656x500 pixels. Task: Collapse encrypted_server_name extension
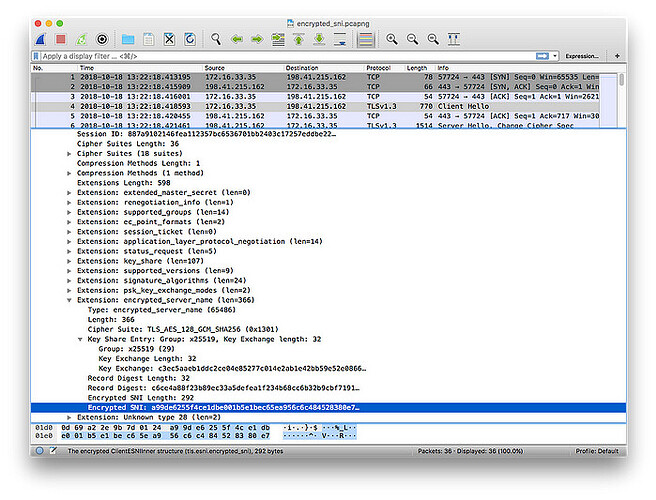(x=69, y=300)
